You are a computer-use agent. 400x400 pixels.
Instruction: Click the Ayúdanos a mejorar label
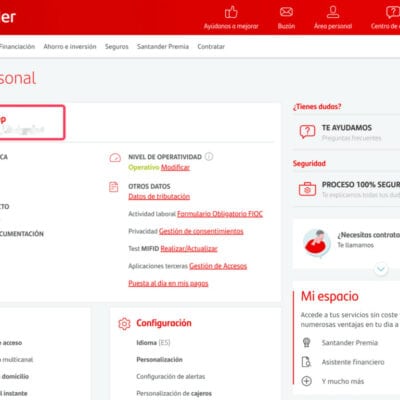[231, 26]
